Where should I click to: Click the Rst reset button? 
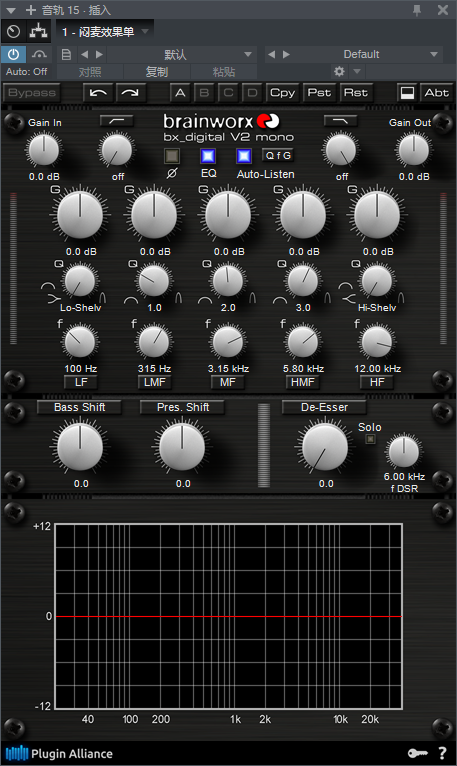(x=355, y=93)
